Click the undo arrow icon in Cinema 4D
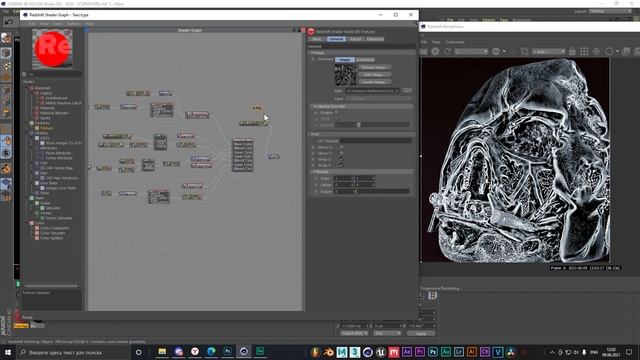Viewport: 640px width, 360px height. (x=9, y=22)
